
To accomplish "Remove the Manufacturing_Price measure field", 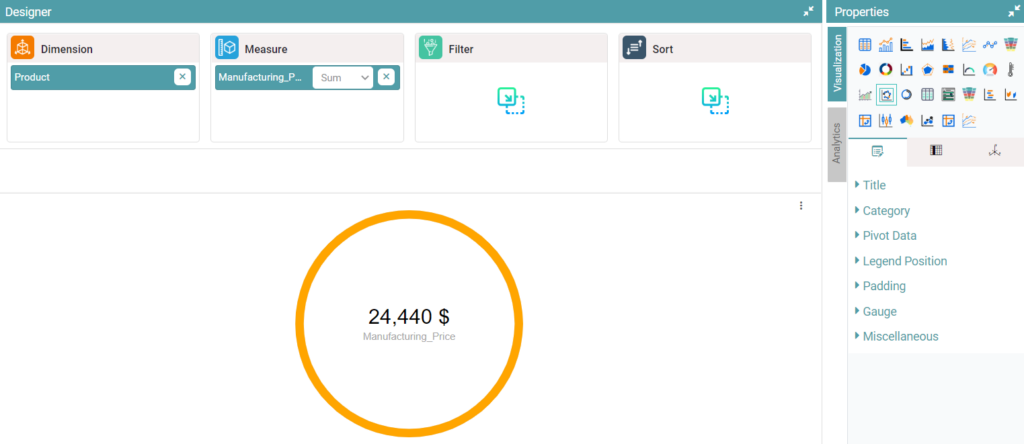I will [386, 77].
